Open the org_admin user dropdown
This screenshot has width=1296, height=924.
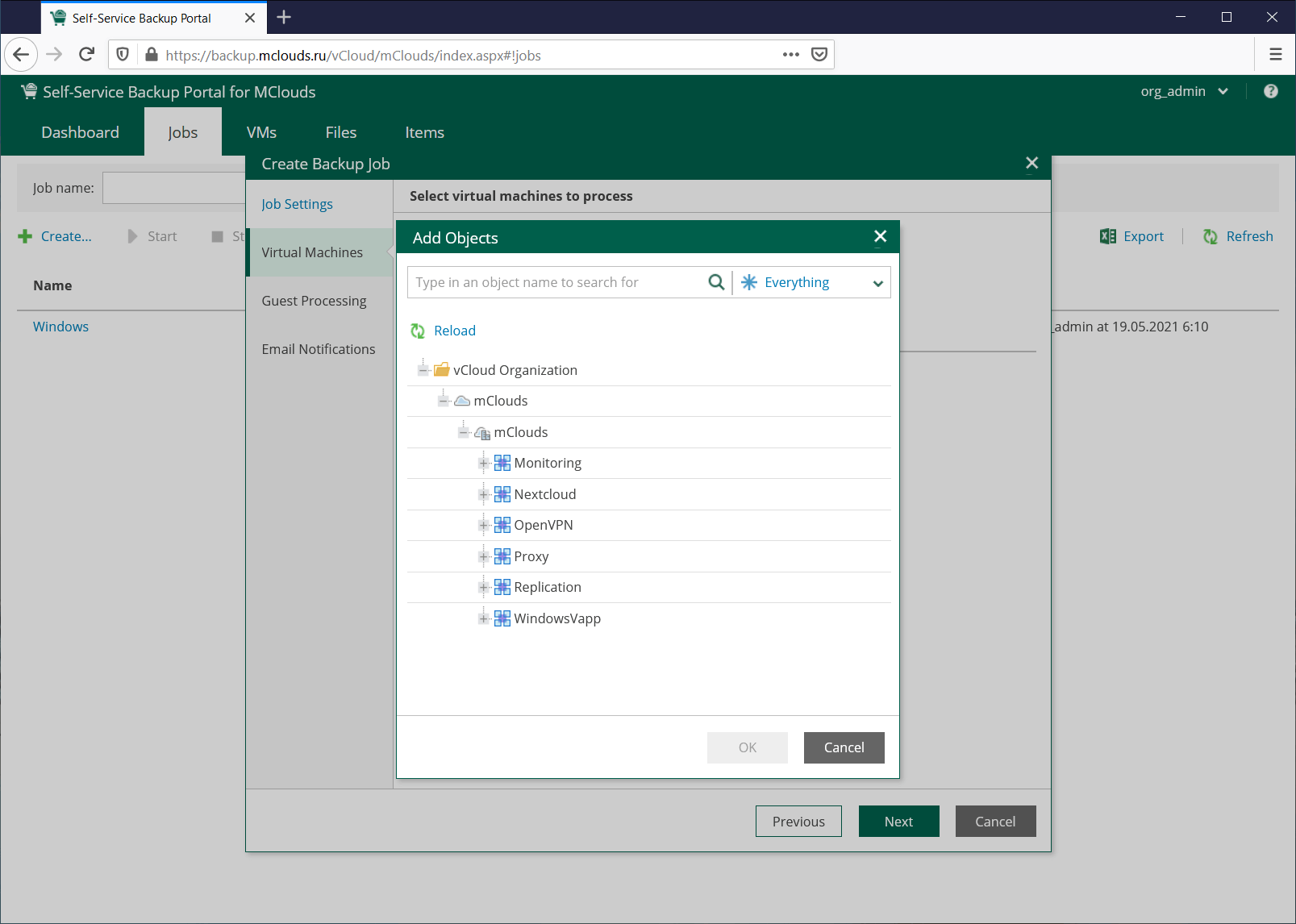[x=1185, y=91]
